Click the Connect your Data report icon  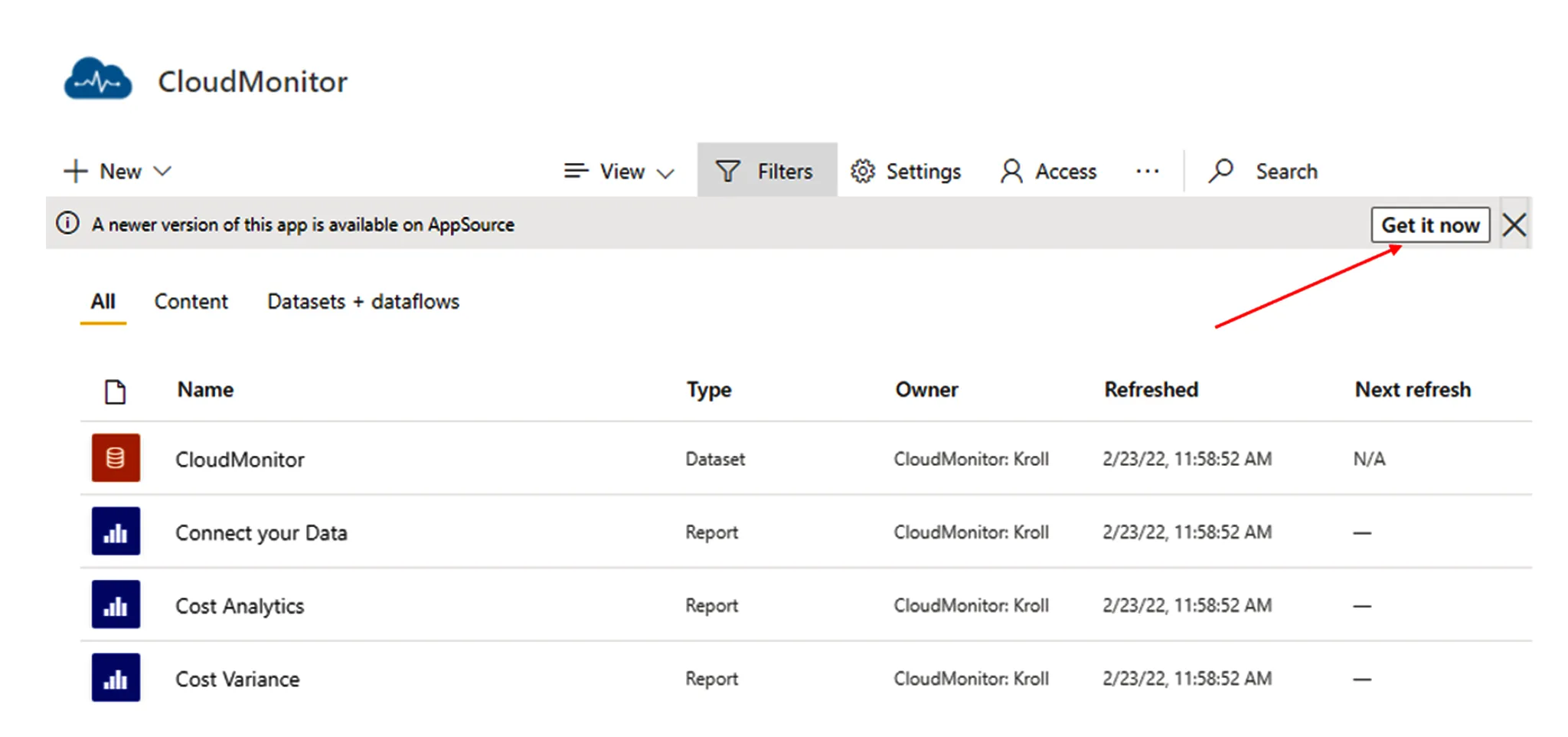[116, 531]
